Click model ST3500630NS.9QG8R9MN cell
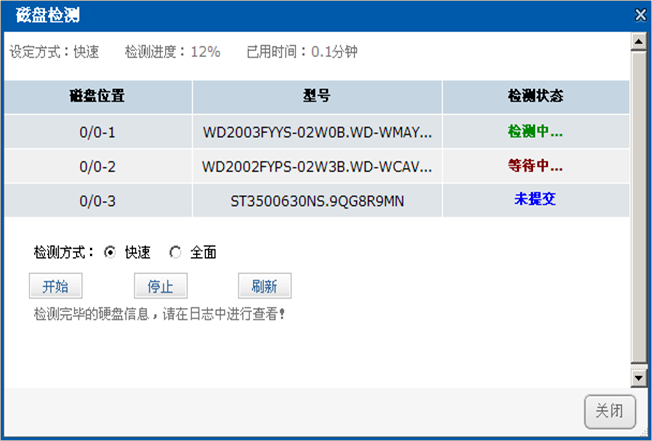Image resolution: width=652 pixels, height=441 pixels. pos(317,201)
